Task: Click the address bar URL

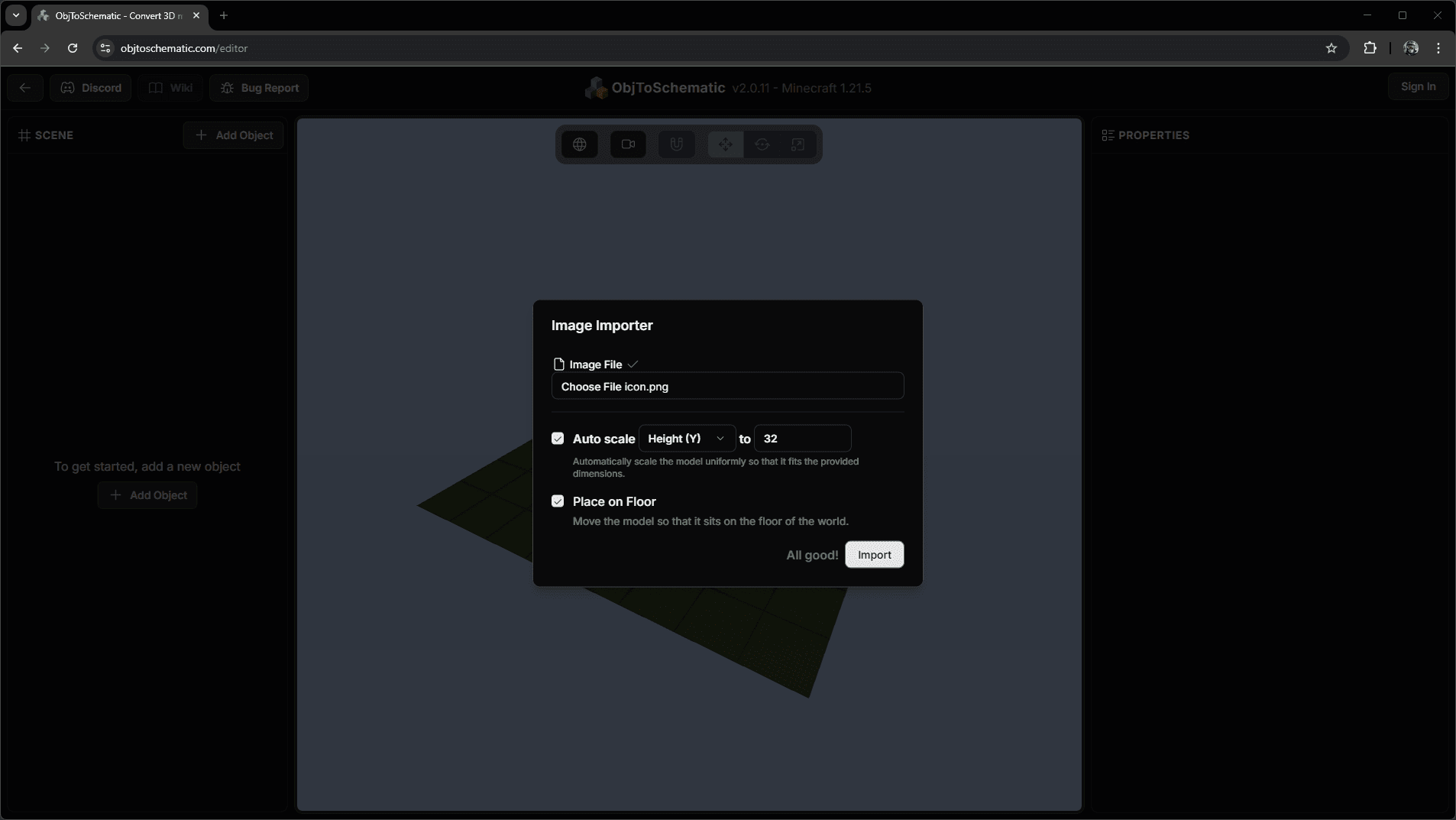Action: pos(184,48)
